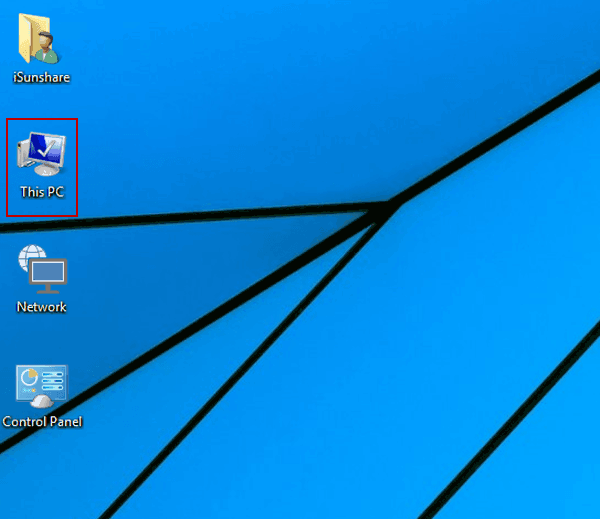Image resolution: width=600 pixels, height=519 pixels.
Task: Select the iSunshare user folder icon
Action: click(39, 39)
